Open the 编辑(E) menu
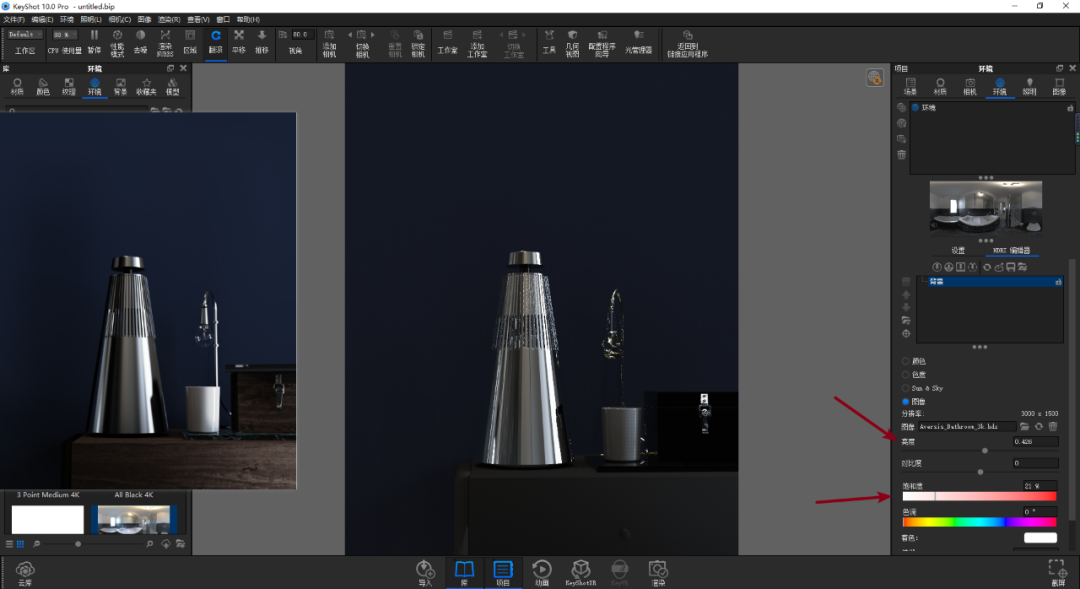The image size is (1080, 589). pyautogui.click(x=42, y=20)
